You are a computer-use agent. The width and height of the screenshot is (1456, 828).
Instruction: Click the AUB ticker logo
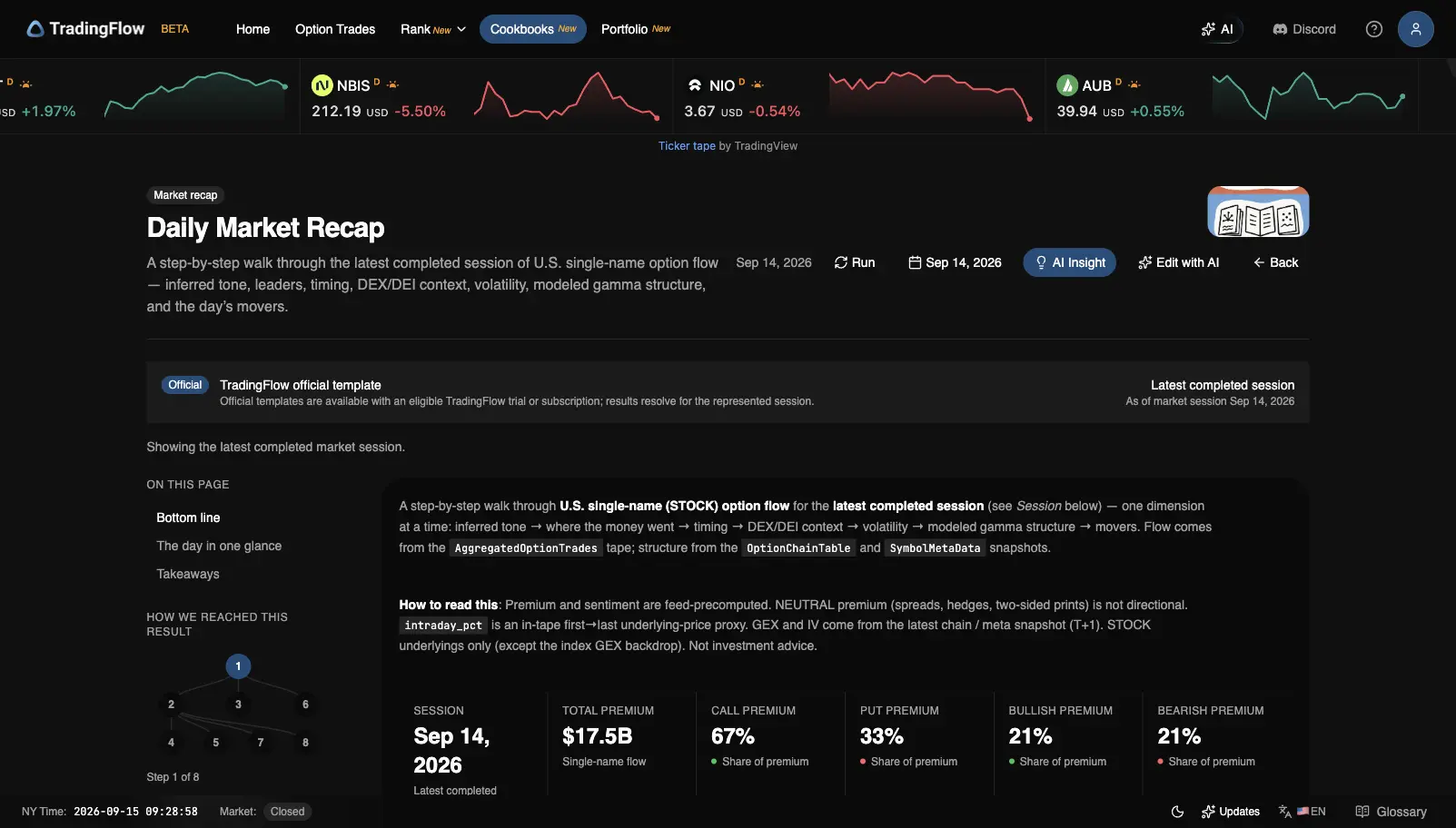coord(1067,85)
